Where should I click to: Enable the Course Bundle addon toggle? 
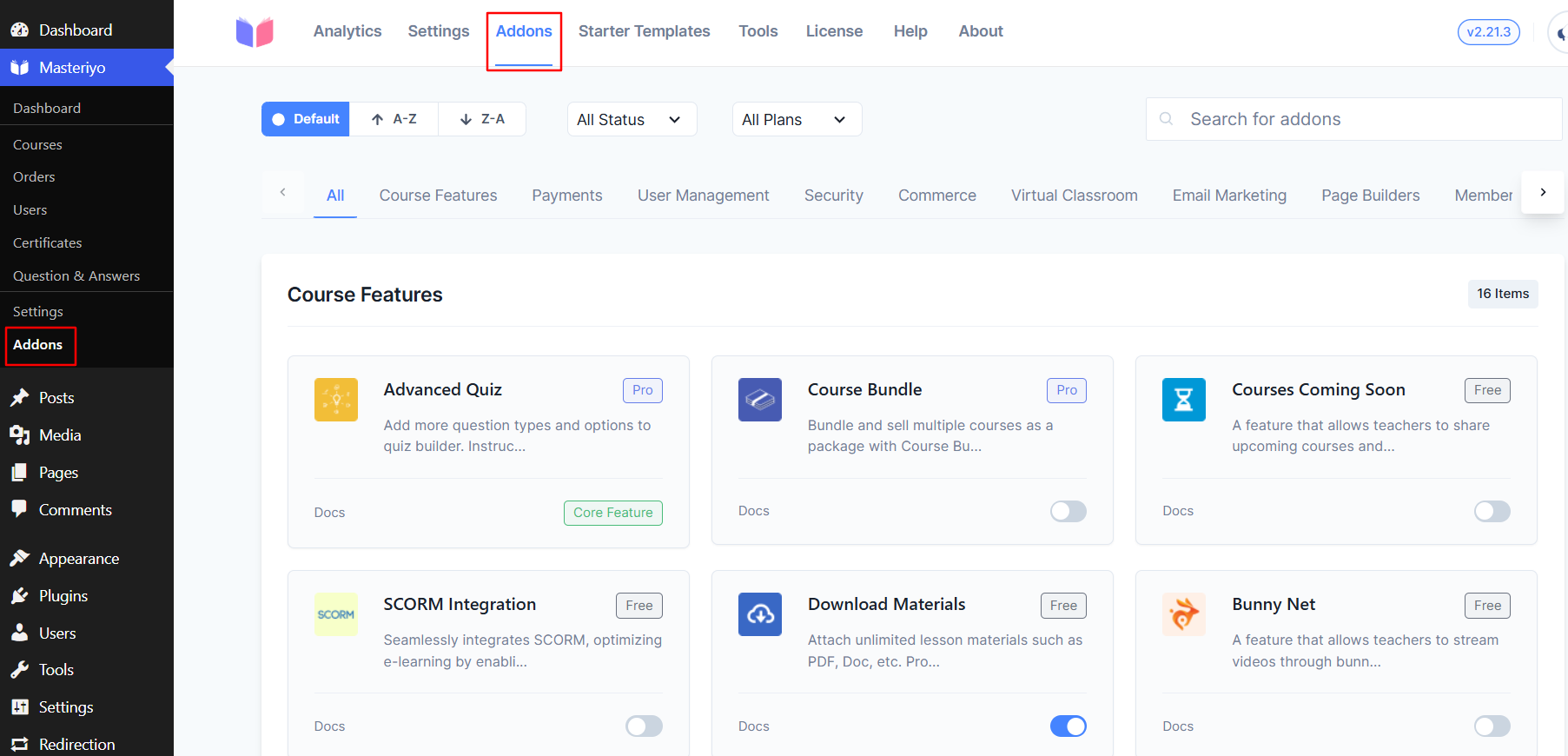click(1068, 511)
